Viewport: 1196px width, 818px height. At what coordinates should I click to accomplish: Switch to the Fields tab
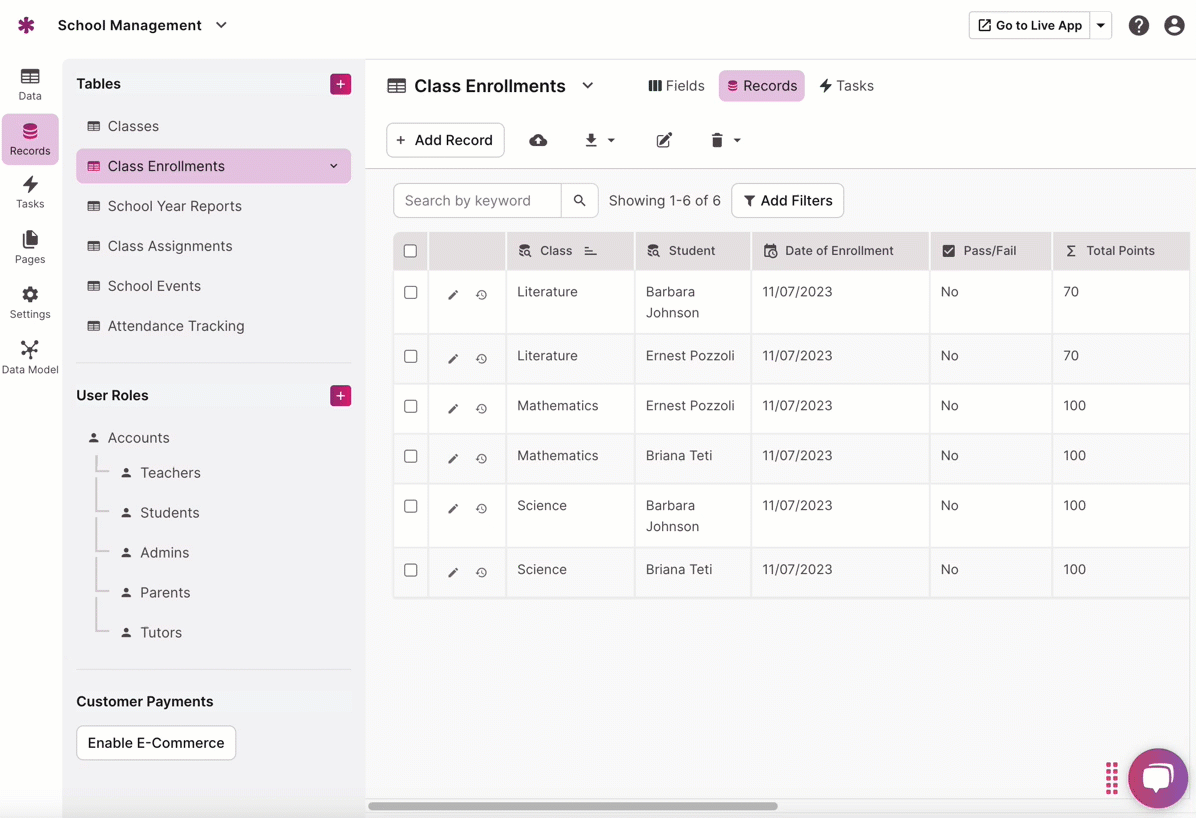676,86
